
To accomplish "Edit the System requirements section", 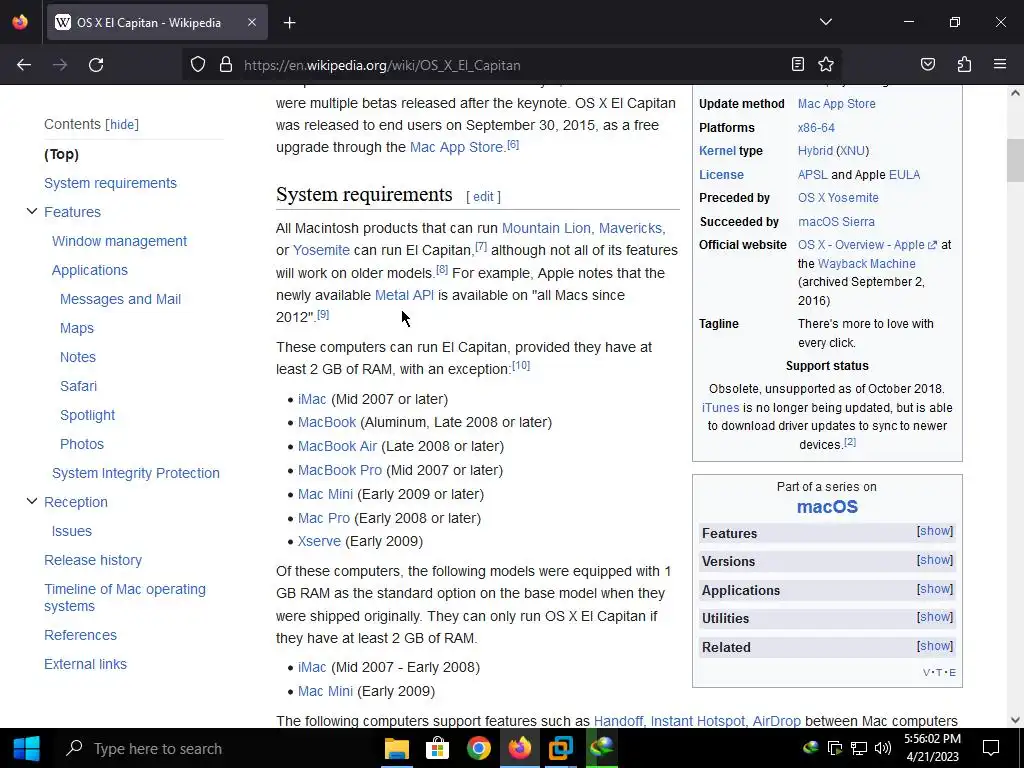I will 483,197.
